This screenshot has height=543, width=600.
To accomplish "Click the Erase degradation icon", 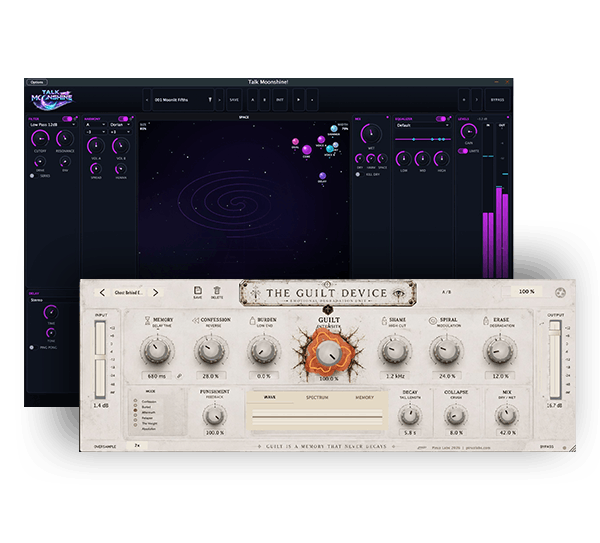I will point(486,320).
